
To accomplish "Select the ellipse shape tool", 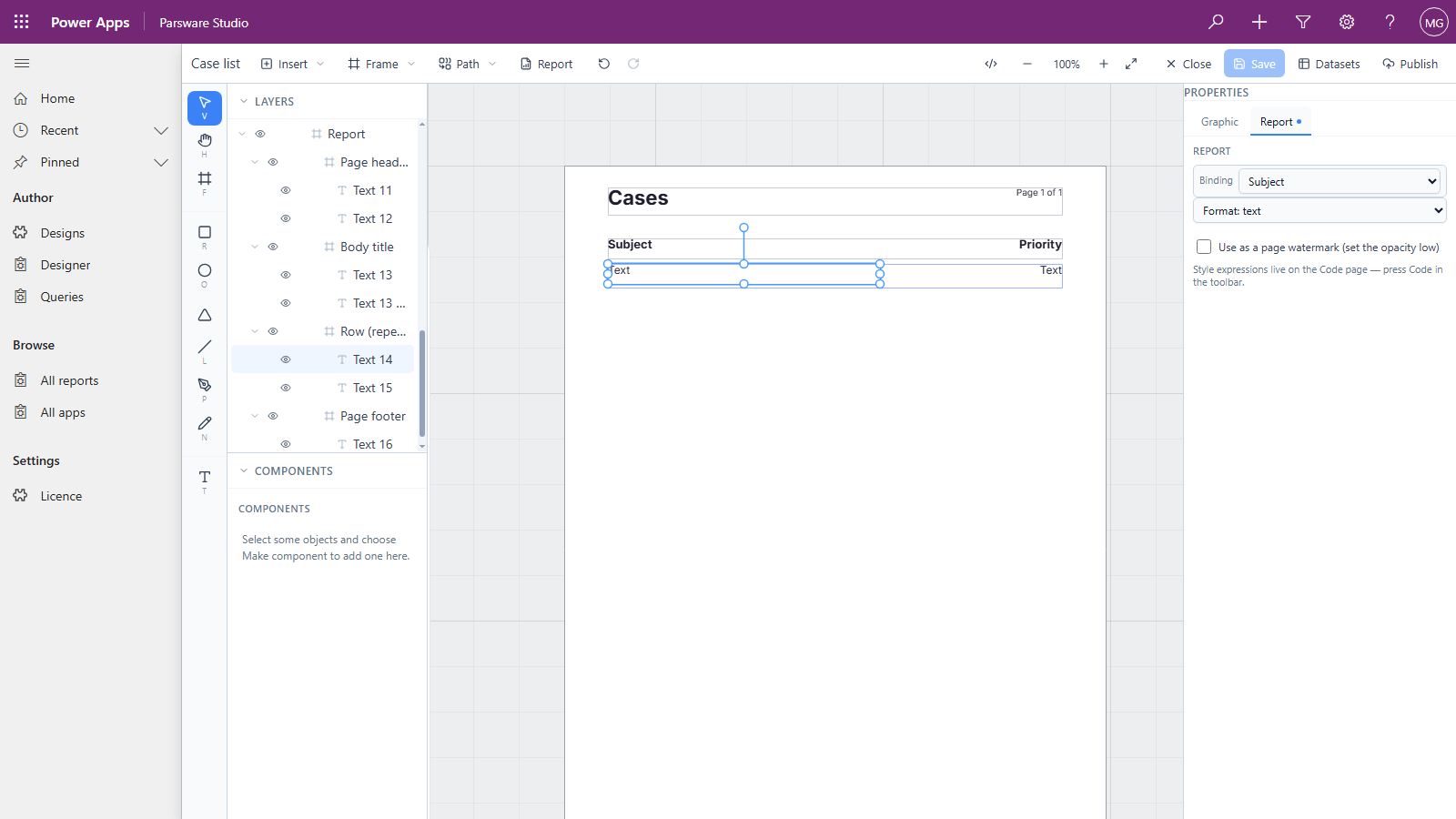I will [204, 275].
